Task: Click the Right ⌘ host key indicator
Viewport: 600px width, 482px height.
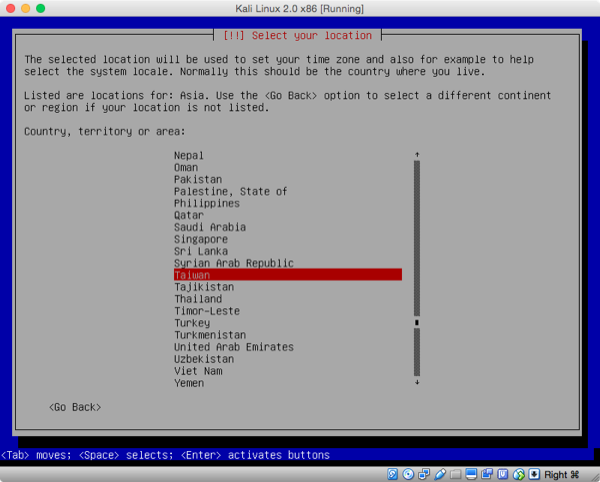Action: [561, 475]
